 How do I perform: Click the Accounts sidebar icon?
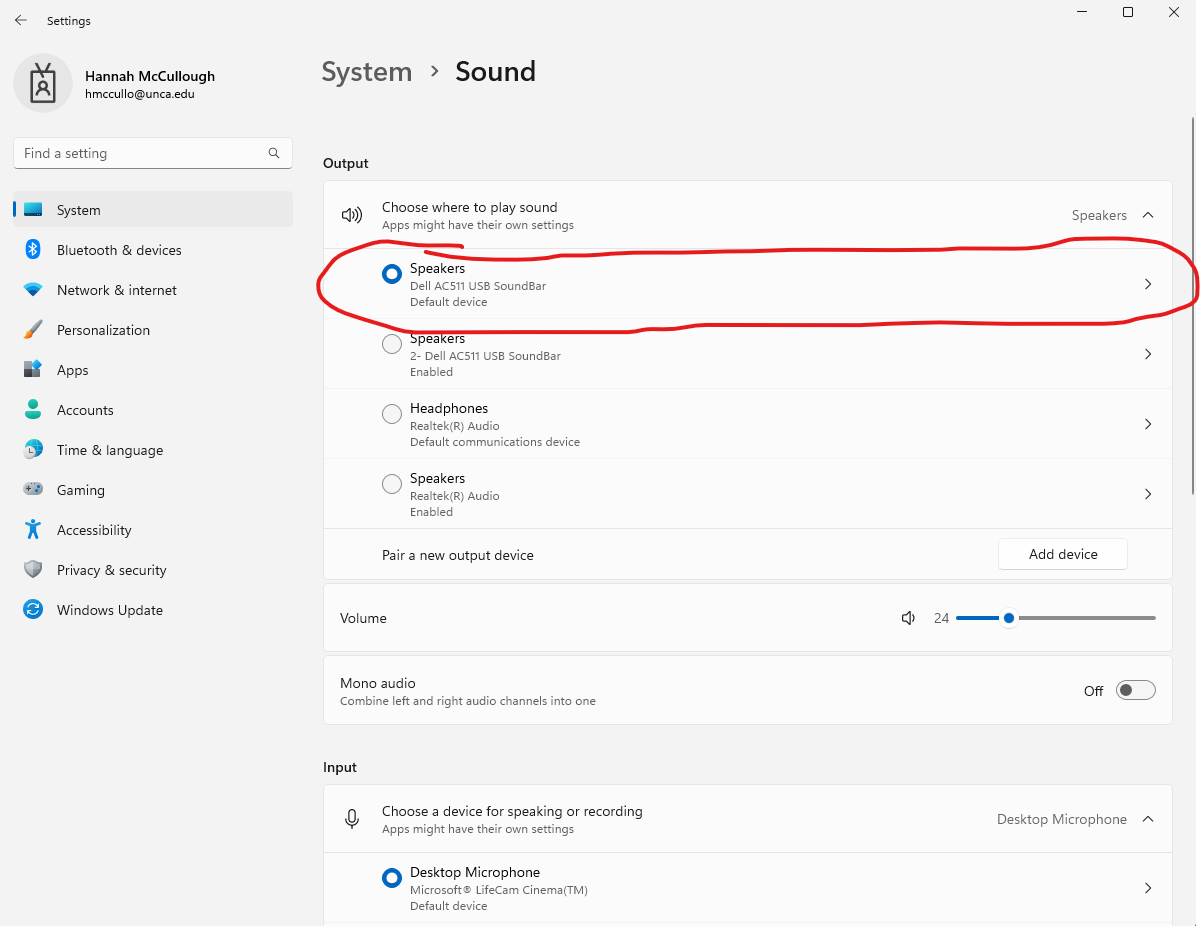tap(31, 410)
